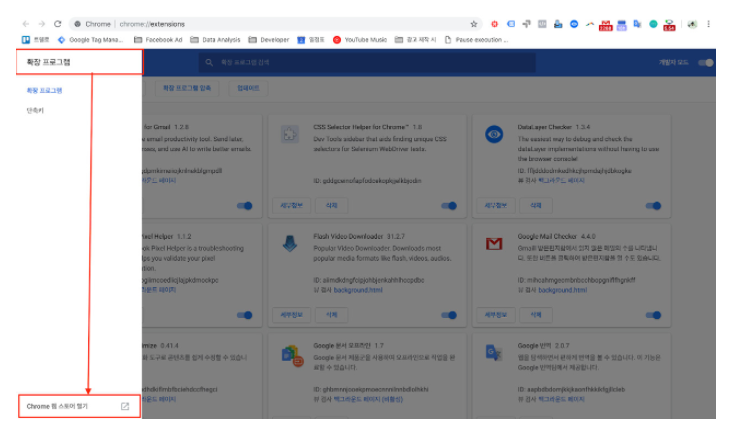The image size is (745, 448).
Task: Click 삭제 on the CSS Selector Helper card
Action: pos(332,206)
